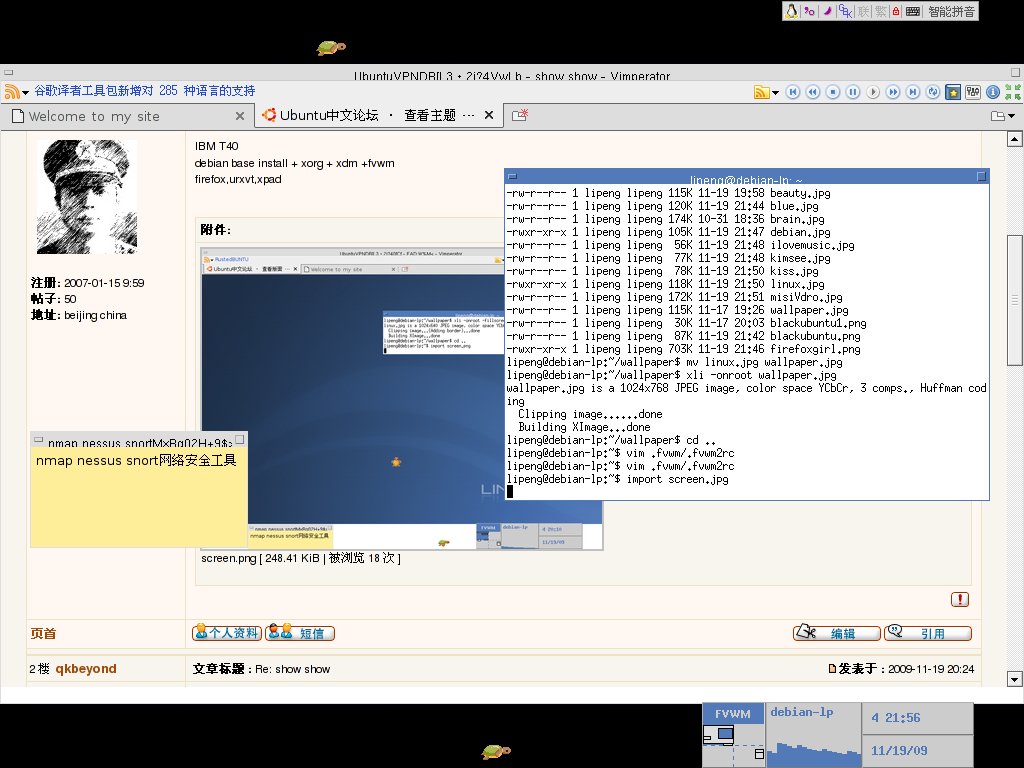
Task: Click the browser vertical scrollbar thumb
Action: 1014,300
